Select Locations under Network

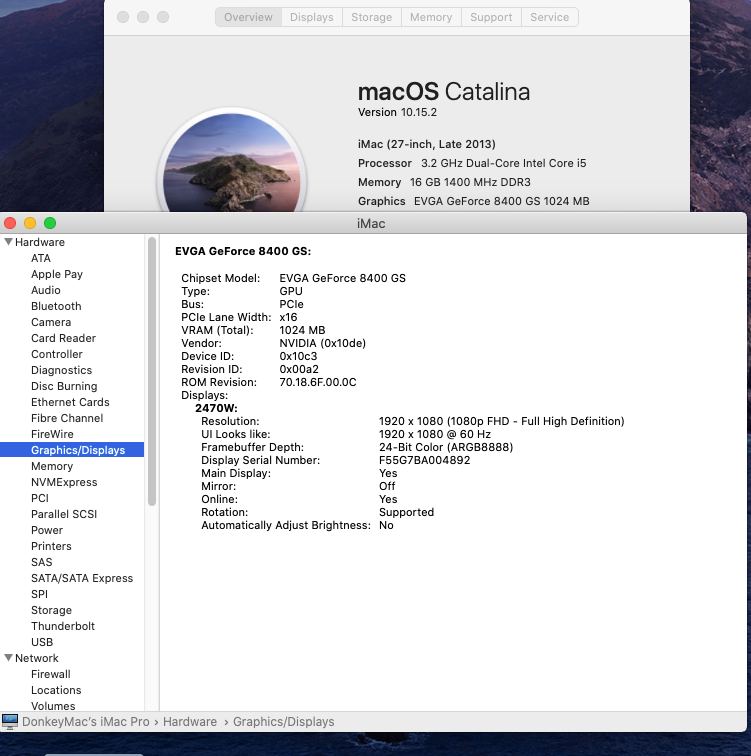coord(56,690)
